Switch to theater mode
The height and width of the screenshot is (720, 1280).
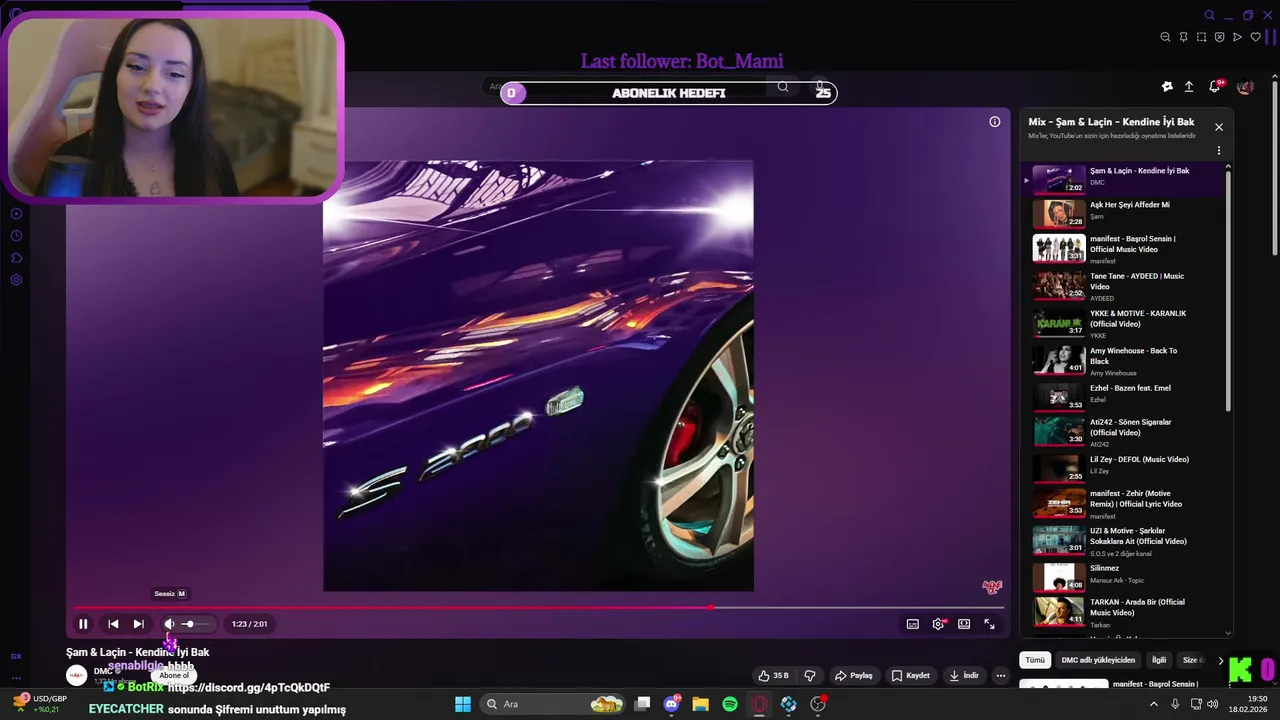click(964, 624)
